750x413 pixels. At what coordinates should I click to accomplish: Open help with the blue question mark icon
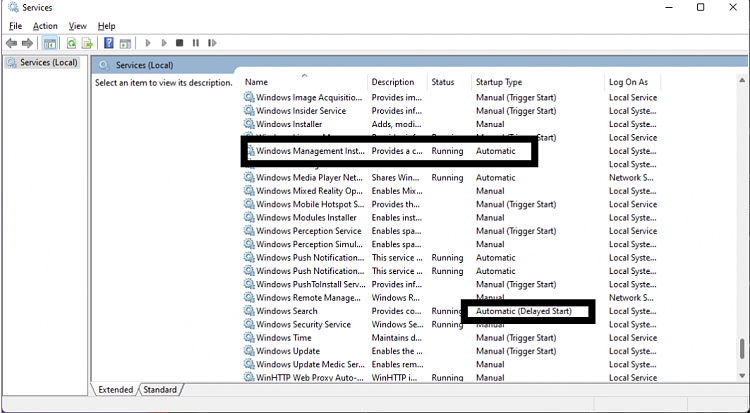point(109,43)
